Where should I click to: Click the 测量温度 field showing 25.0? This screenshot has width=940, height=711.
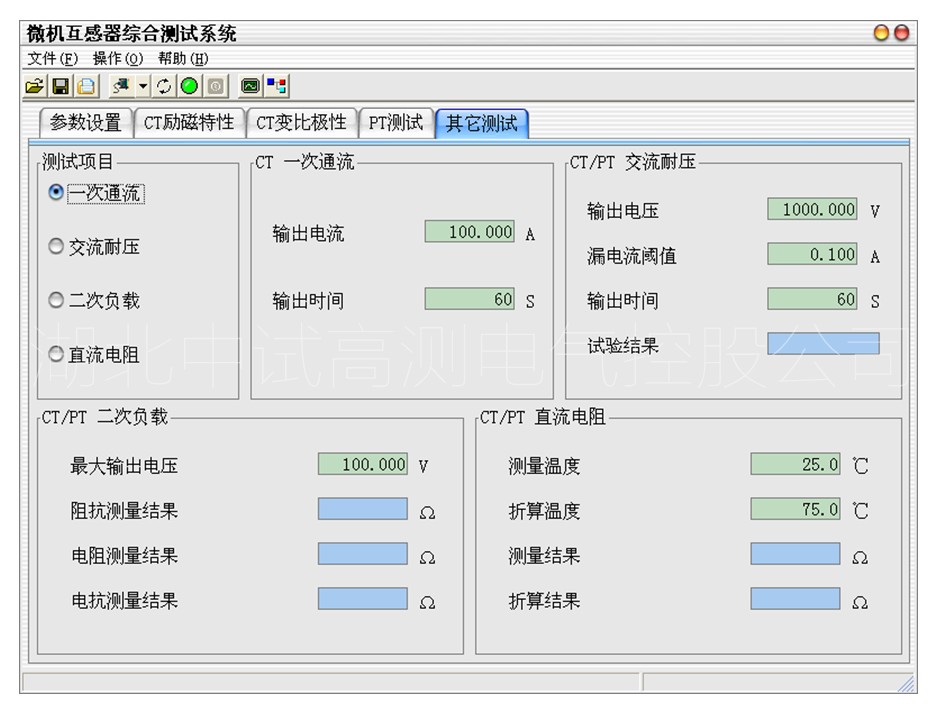coord(795,464)
